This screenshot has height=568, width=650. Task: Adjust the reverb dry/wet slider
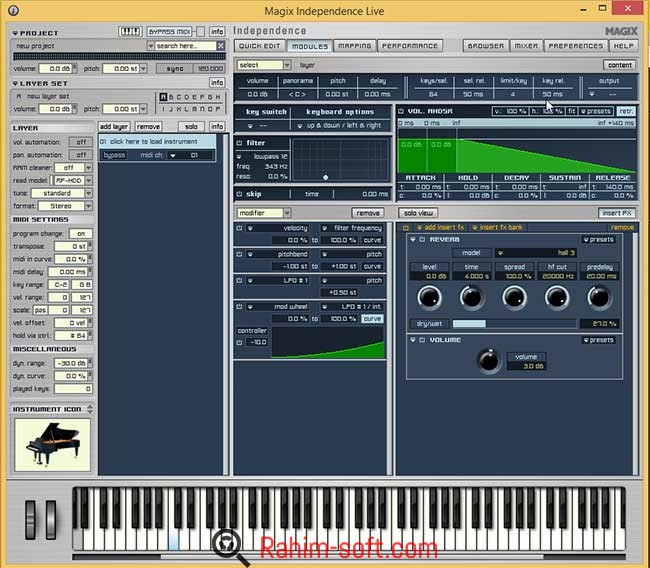[514, 323]
